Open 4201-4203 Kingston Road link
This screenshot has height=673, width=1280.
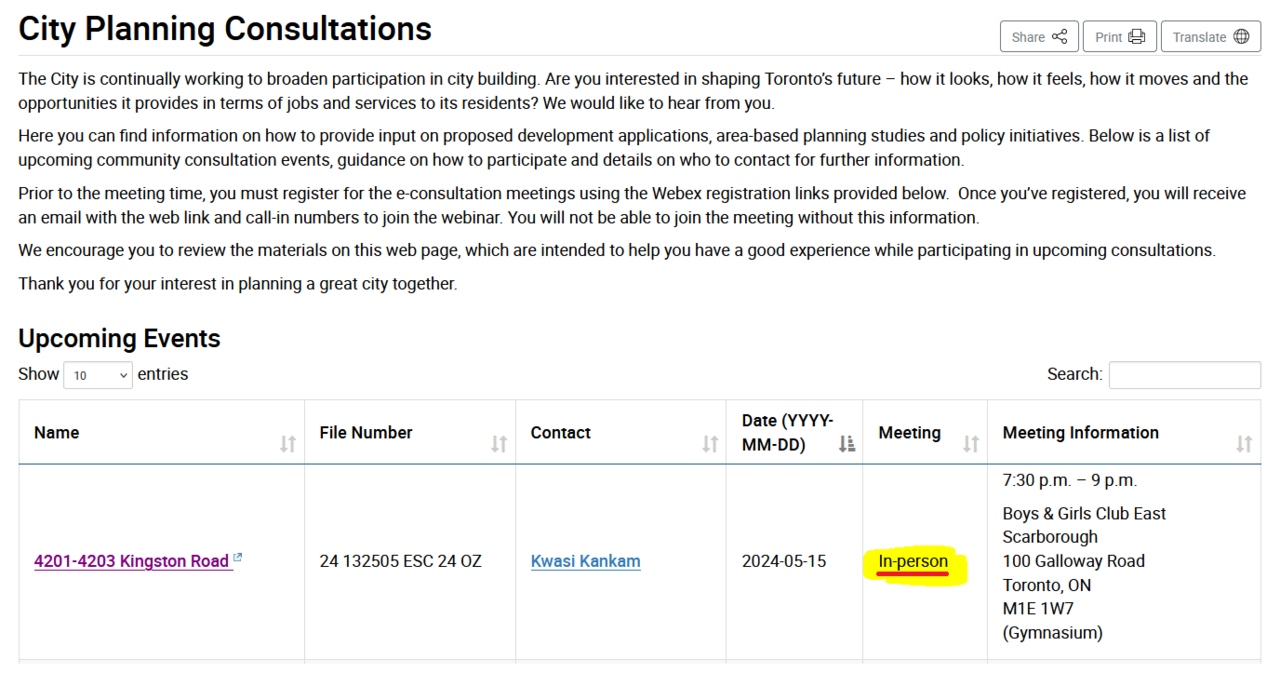[x=131, y=562]
